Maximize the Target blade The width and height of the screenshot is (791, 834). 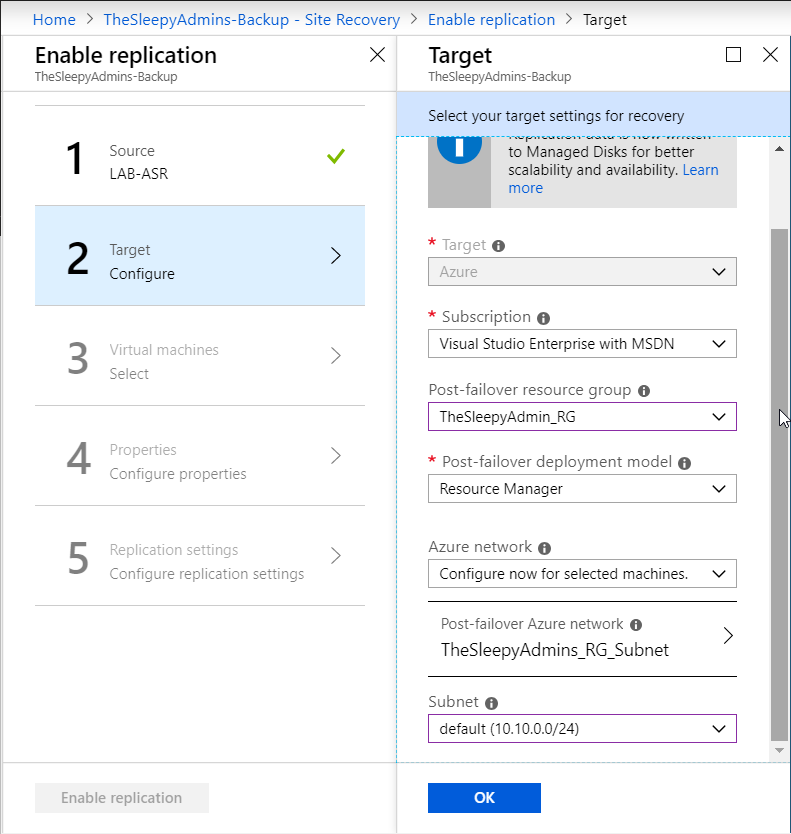[734, 55]
